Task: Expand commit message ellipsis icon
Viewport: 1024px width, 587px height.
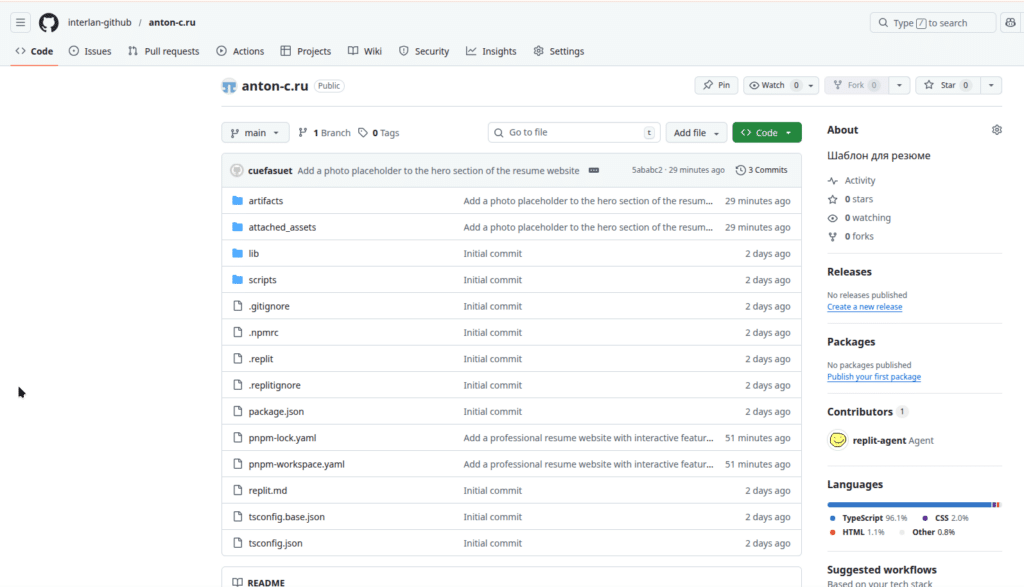Action: pyautogui.click(x=594, y=170)
